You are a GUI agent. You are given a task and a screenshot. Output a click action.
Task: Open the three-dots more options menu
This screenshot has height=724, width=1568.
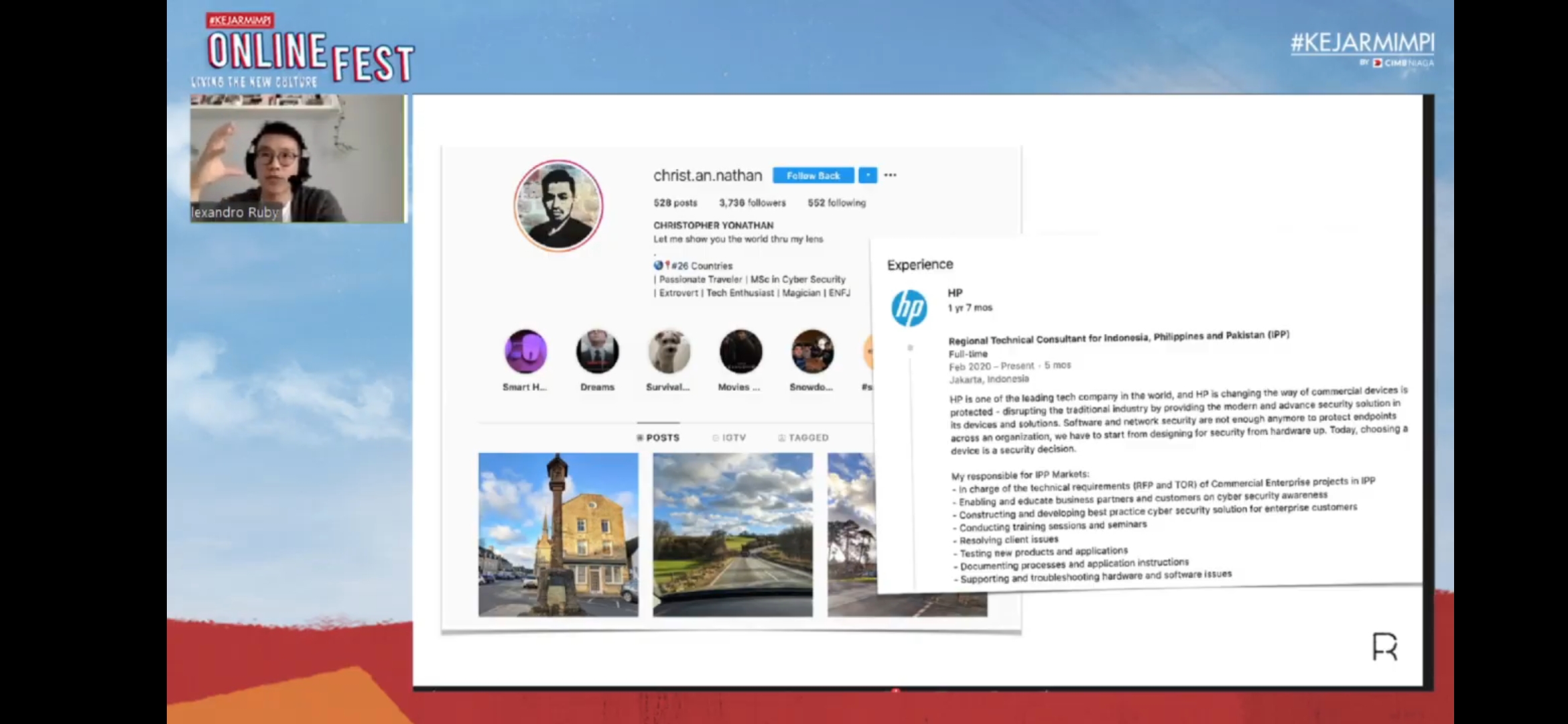coord(890,175)
